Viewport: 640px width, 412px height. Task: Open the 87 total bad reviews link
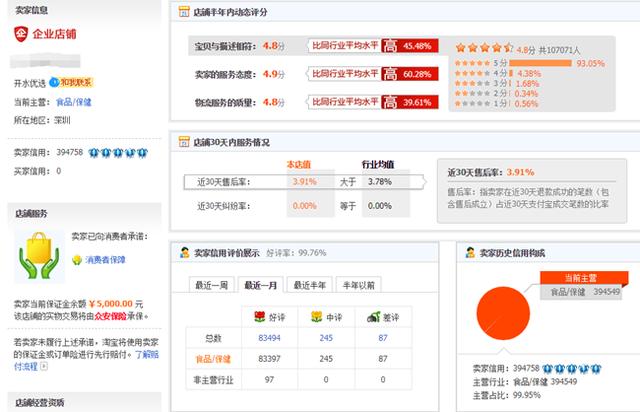pyautogui.click(x=383, y=338)
